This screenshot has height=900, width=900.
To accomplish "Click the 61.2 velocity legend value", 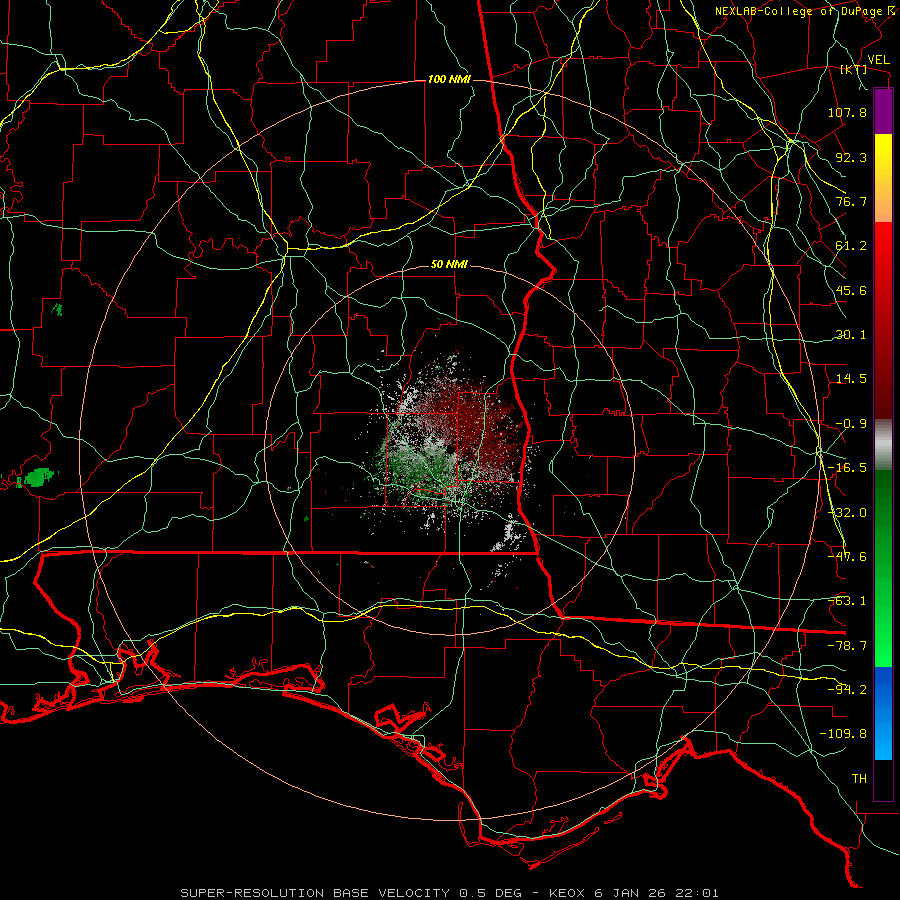I will point(851,246).
